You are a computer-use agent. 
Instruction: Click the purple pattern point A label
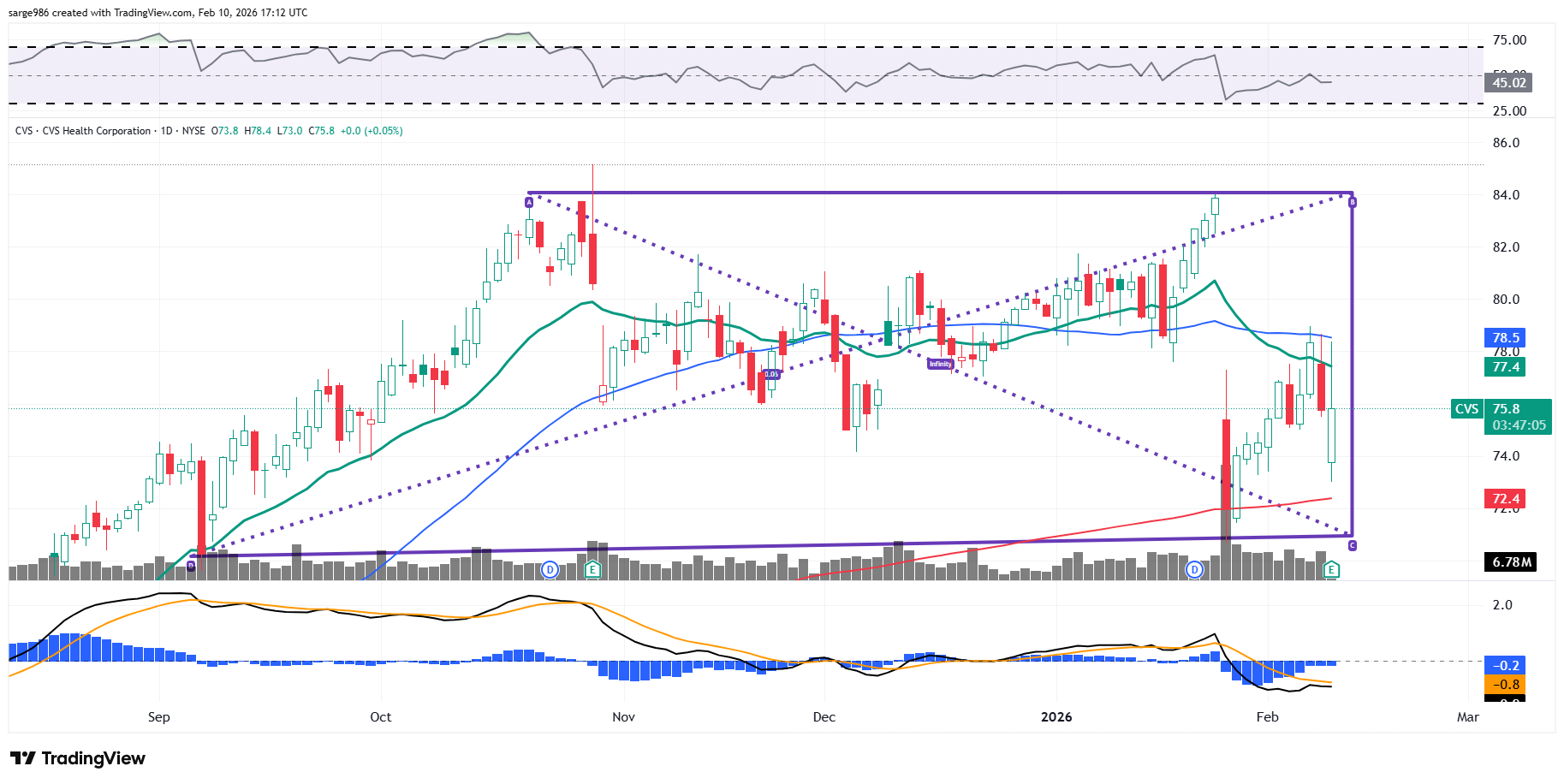click(x=529, y=202)
